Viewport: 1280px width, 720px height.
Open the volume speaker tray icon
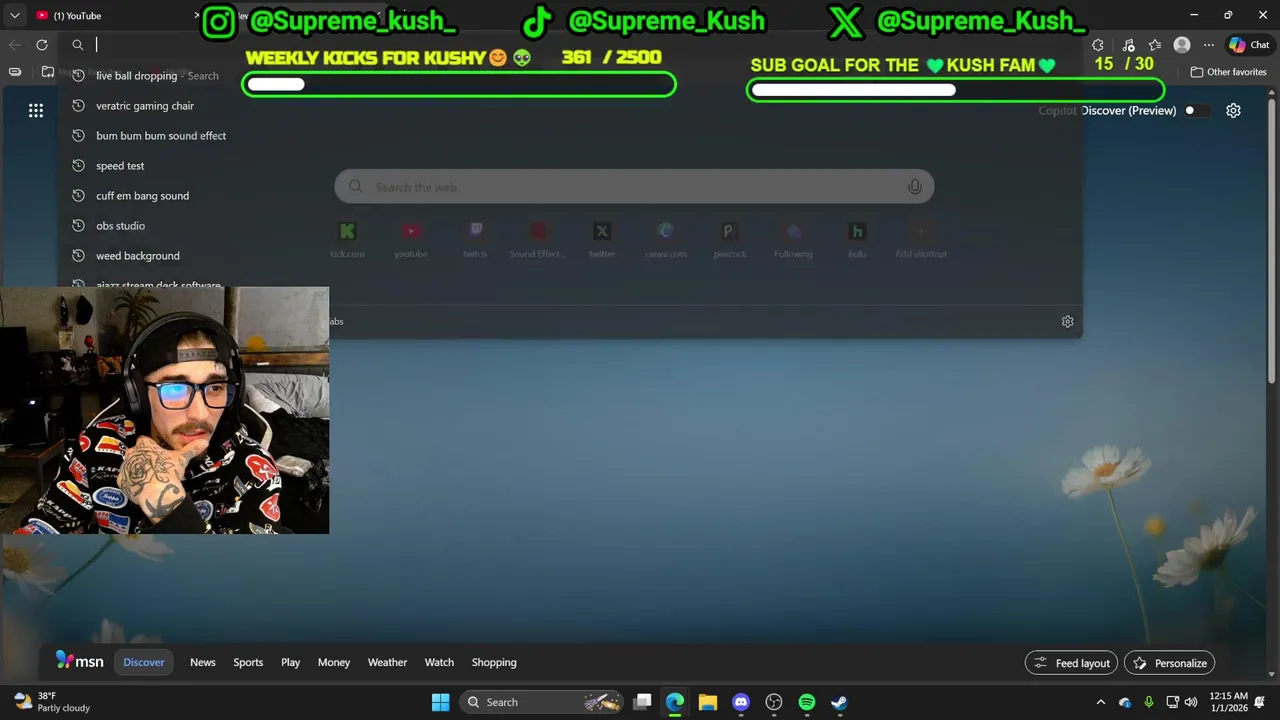[1190, 702]
